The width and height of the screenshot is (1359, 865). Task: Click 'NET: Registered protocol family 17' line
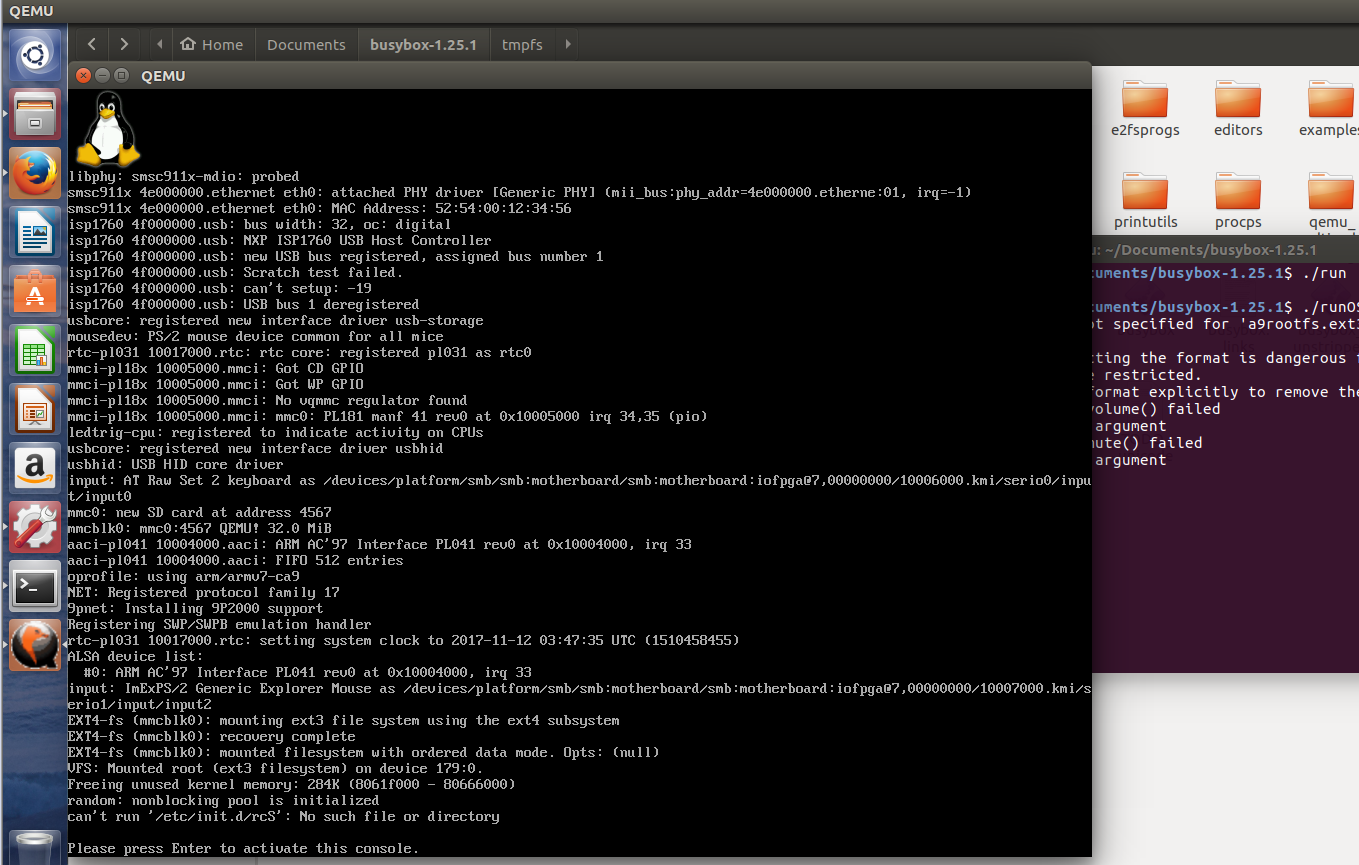point(203,592)
